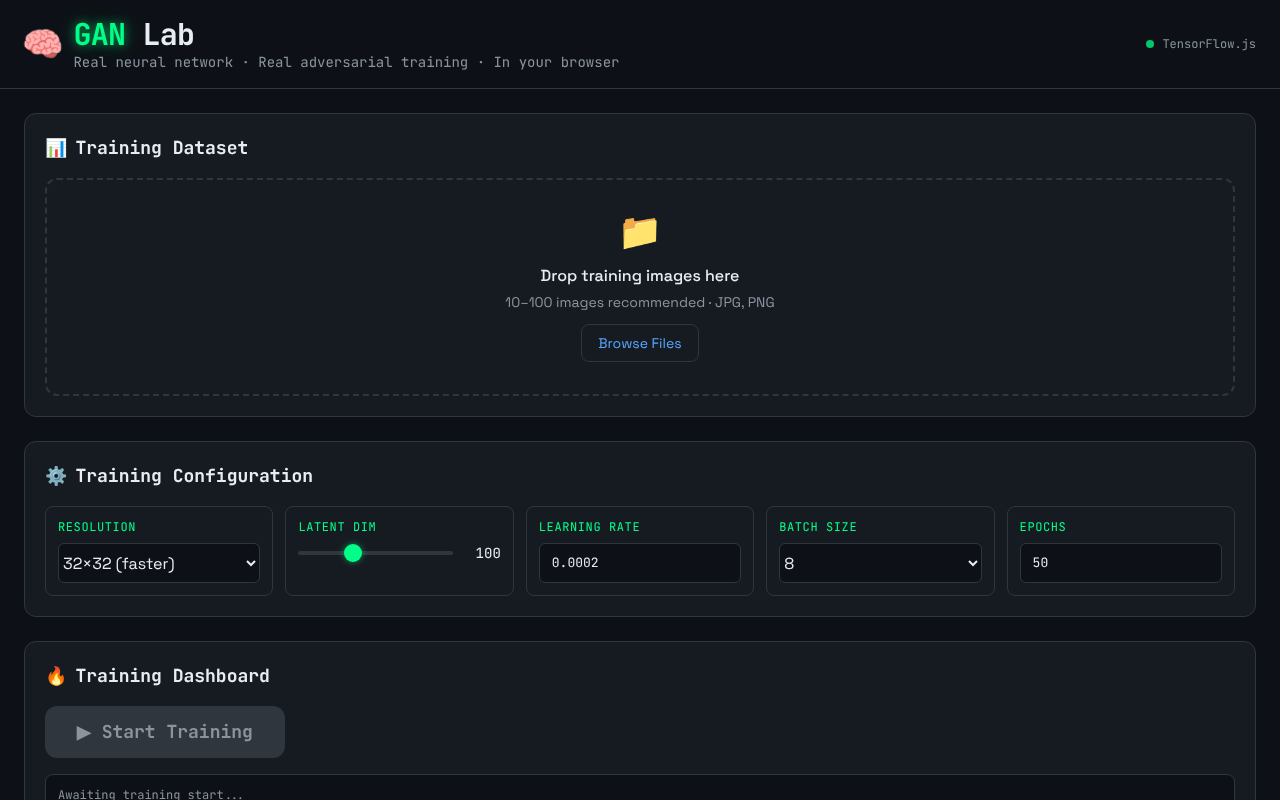Click the Training Configuration heading
Image resolution: width=1280 pixels, height=800 pixels.
194,476
